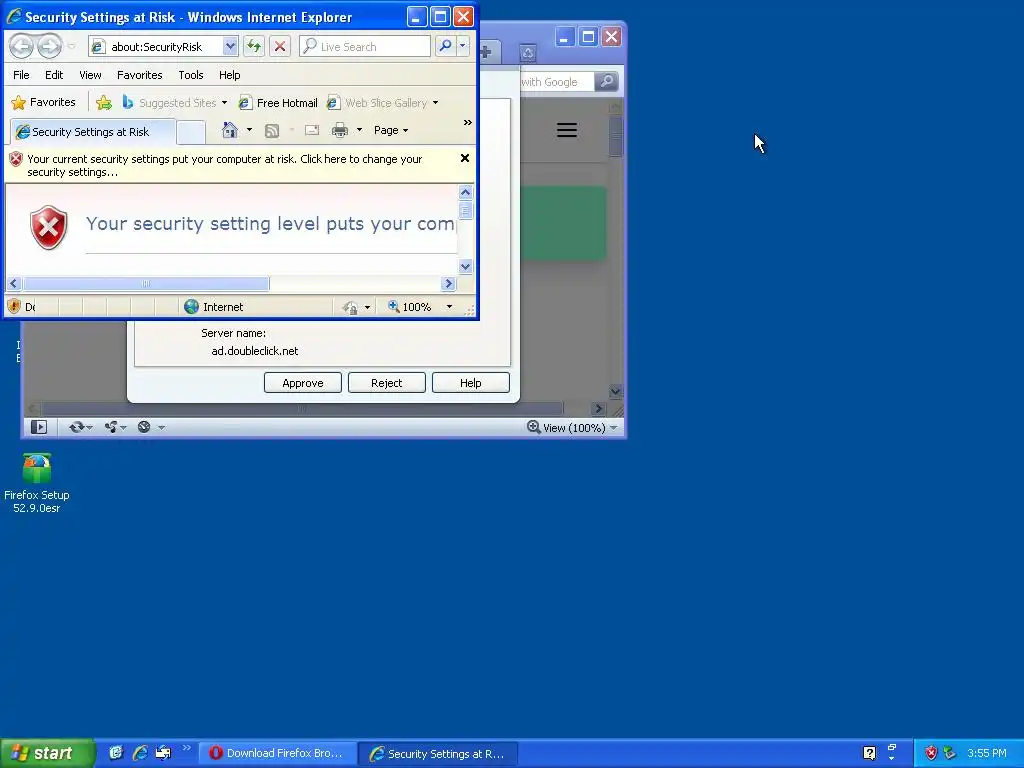The width and height of the screenshot is (1024, 768).
Task: Open the Edit menu
Action: pyautogui.click(x=54, y=75)
